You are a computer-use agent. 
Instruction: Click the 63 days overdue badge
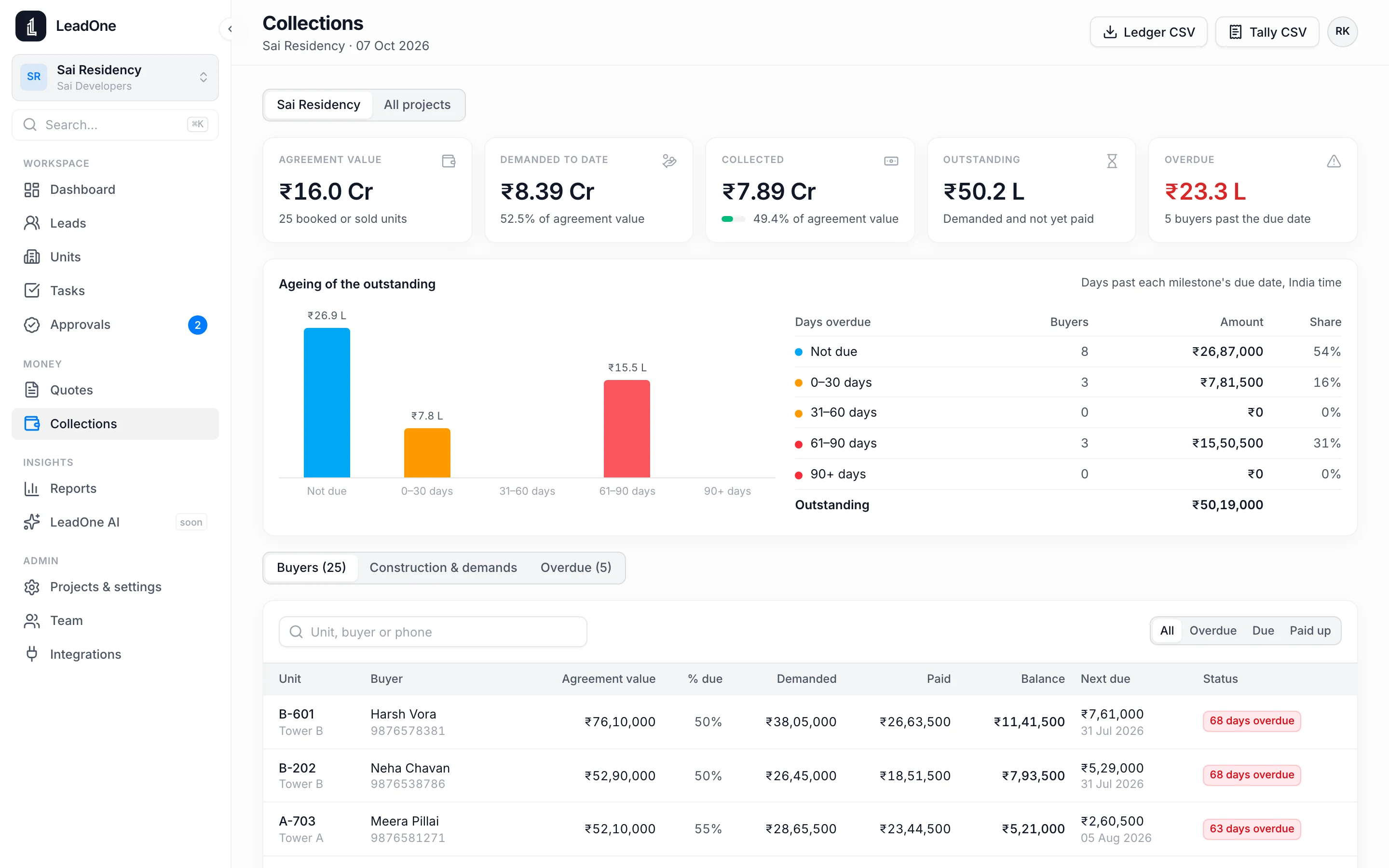1252,829
